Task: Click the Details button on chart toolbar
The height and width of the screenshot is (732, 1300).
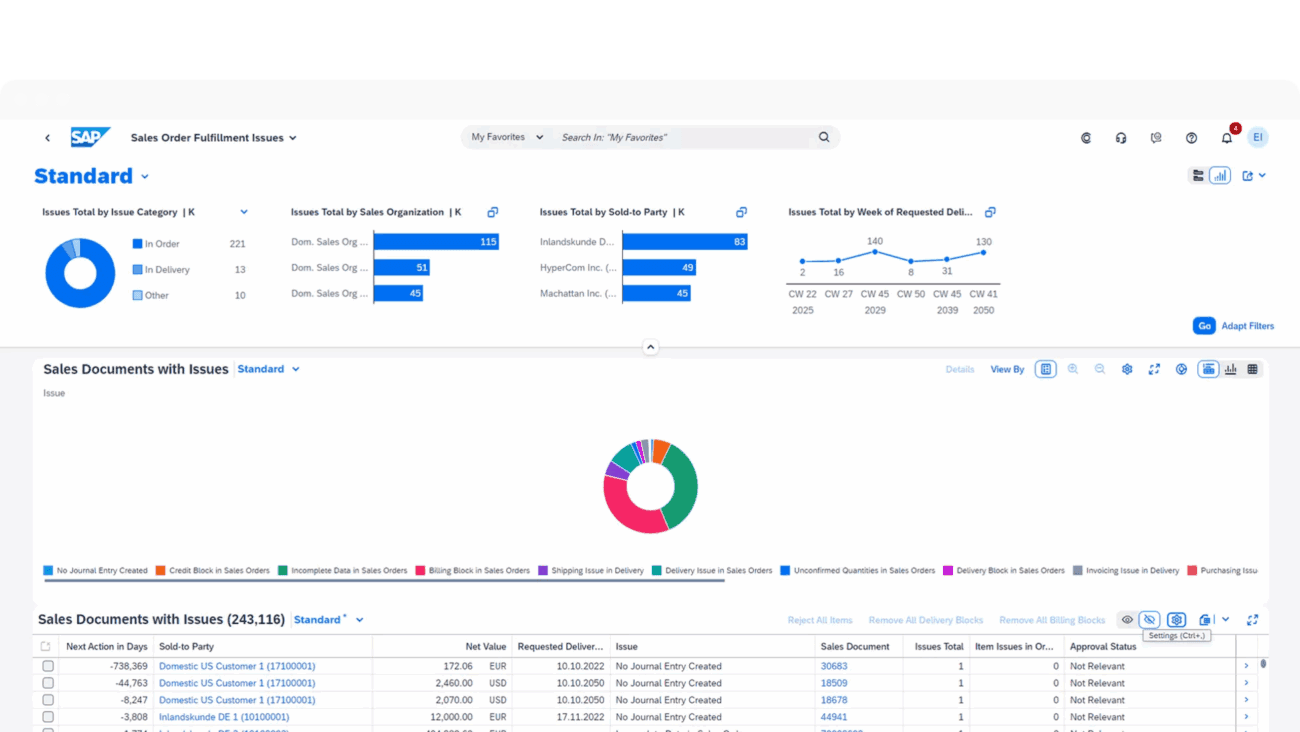Action: click(x=960, y=369)
